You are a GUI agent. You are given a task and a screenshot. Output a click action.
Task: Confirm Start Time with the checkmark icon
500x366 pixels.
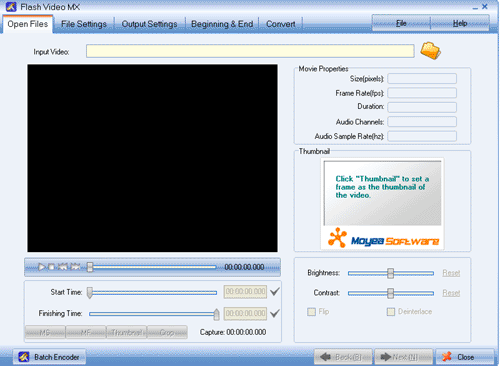click(275, 292)
